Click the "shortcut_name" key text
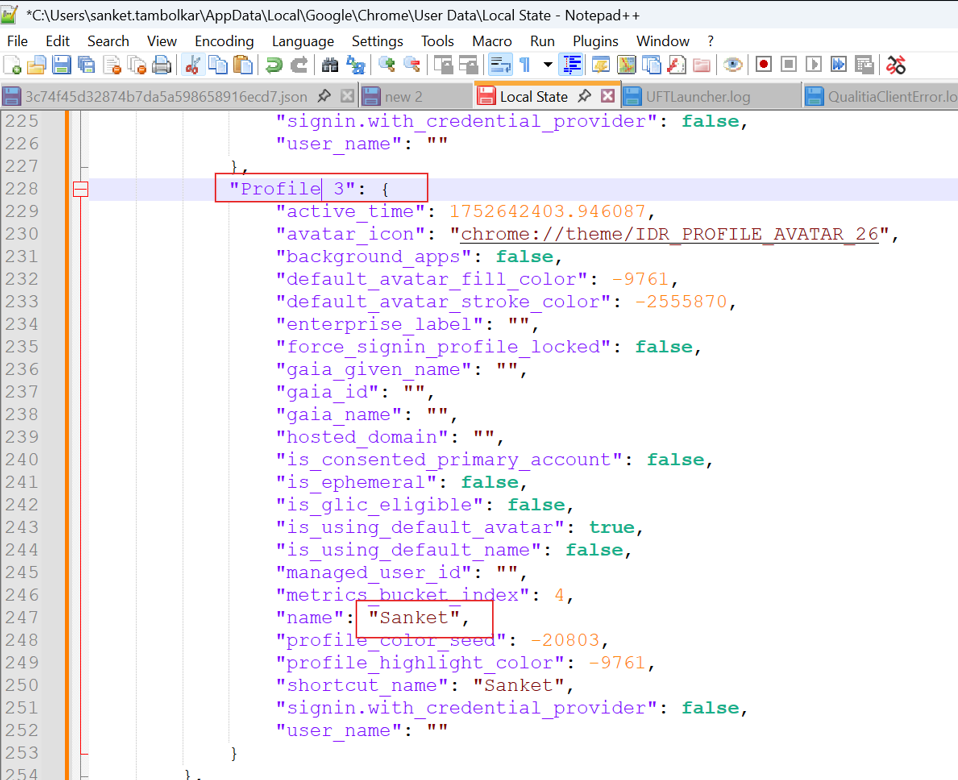 tap(362, 685)
